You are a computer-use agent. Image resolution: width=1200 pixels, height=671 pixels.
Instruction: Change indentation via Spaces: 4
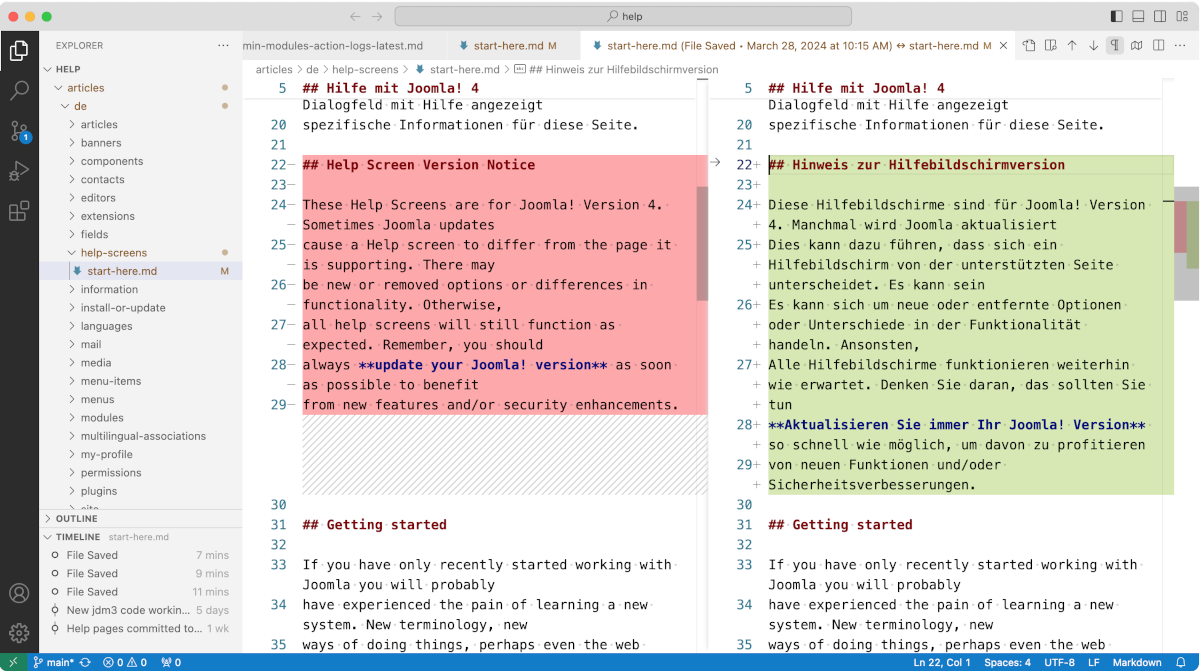click(1007, 662)
